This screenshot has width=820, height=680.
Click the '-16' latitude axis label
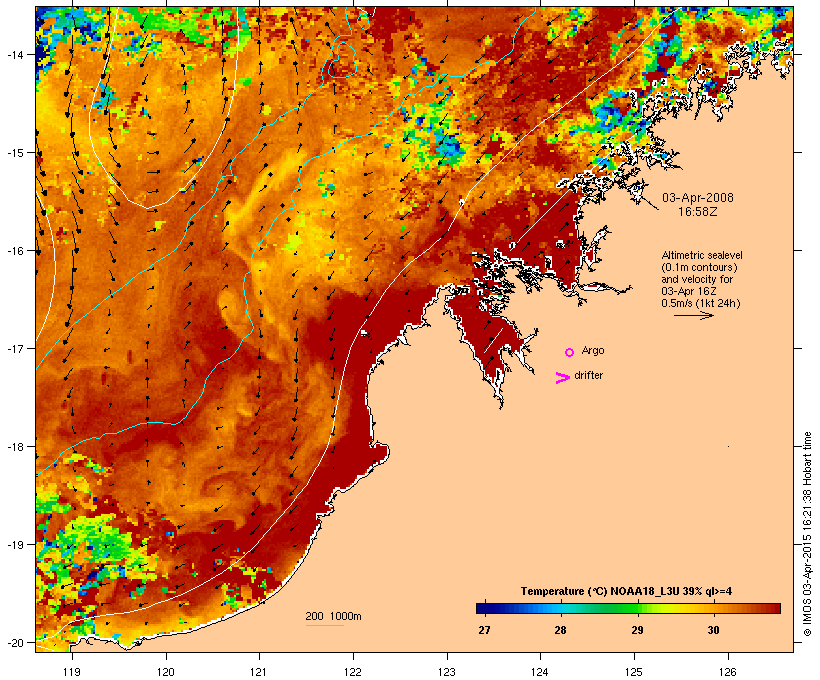tap(14, 251)
